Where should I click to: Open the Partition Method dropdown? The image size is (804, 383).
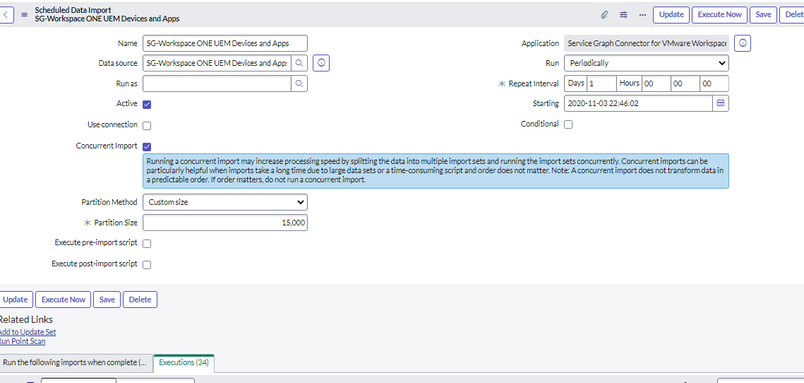click(x=225, y=202)
